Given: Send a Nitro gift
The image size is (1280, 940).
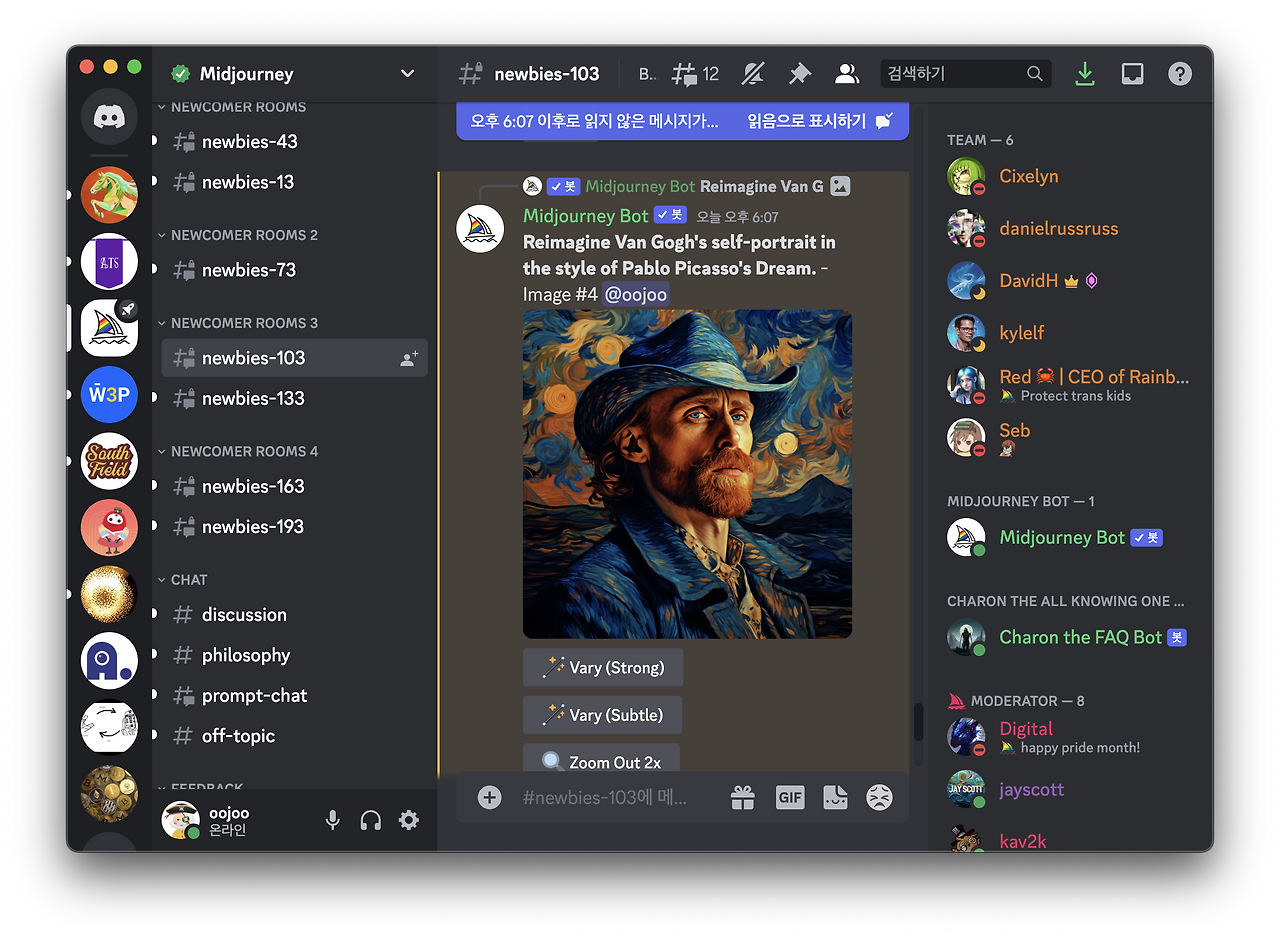Looking at the screenshot, I should [742, 797].
